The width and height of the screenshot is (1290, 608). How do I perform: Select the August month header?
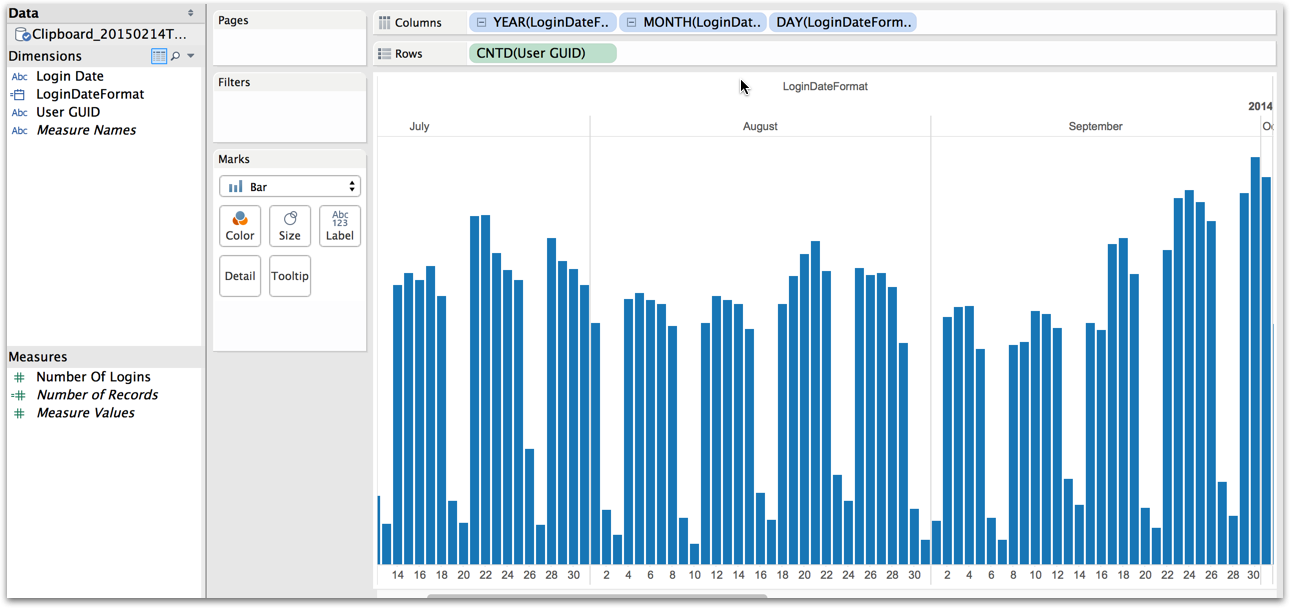coord(760,127)
